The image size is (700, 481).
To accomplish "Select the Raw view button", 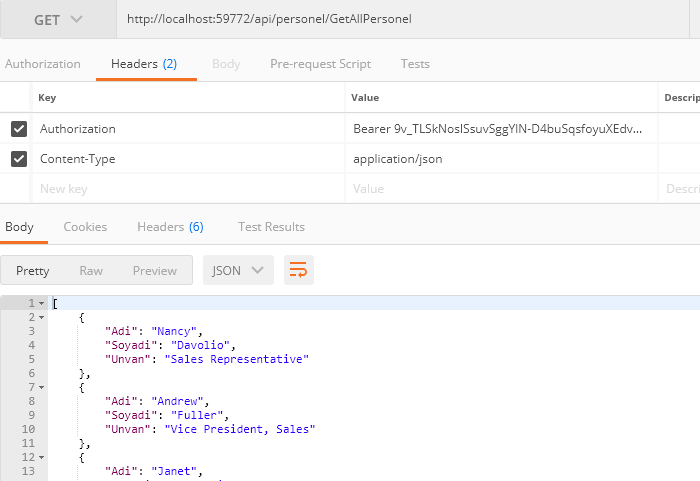I will (91, 271).
